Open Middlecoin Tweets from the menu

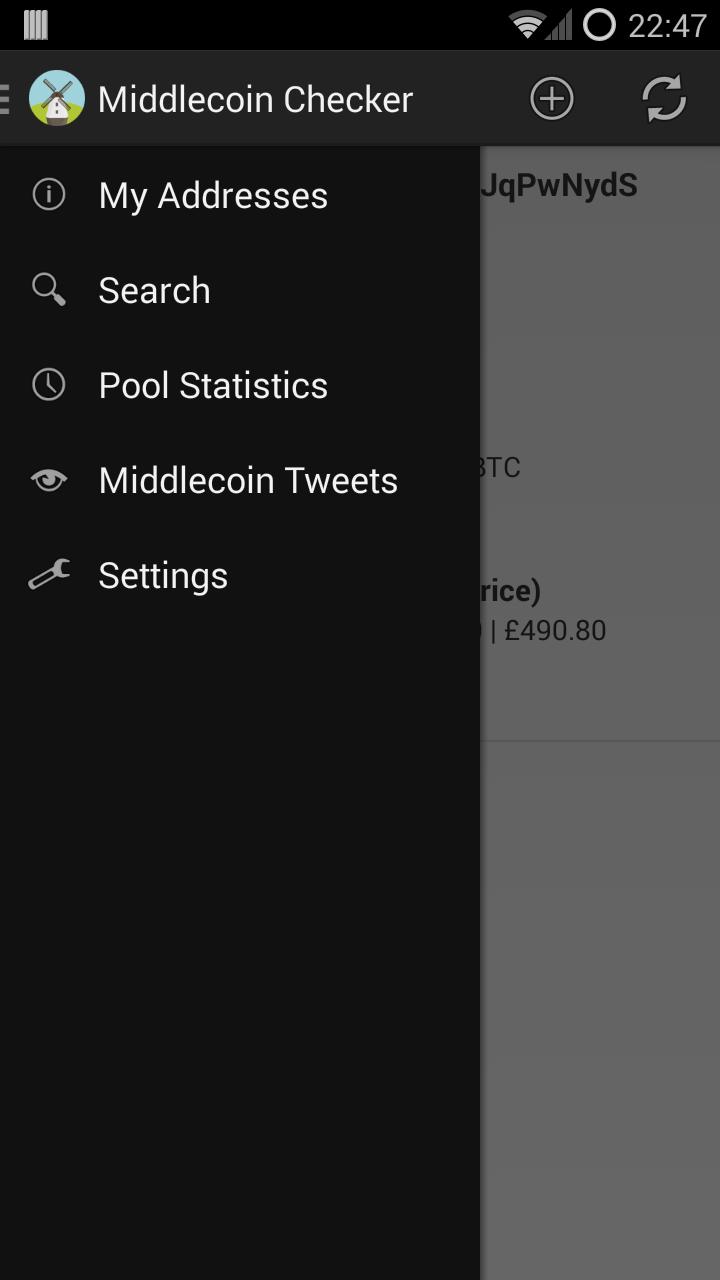click(x=247, y=480)
